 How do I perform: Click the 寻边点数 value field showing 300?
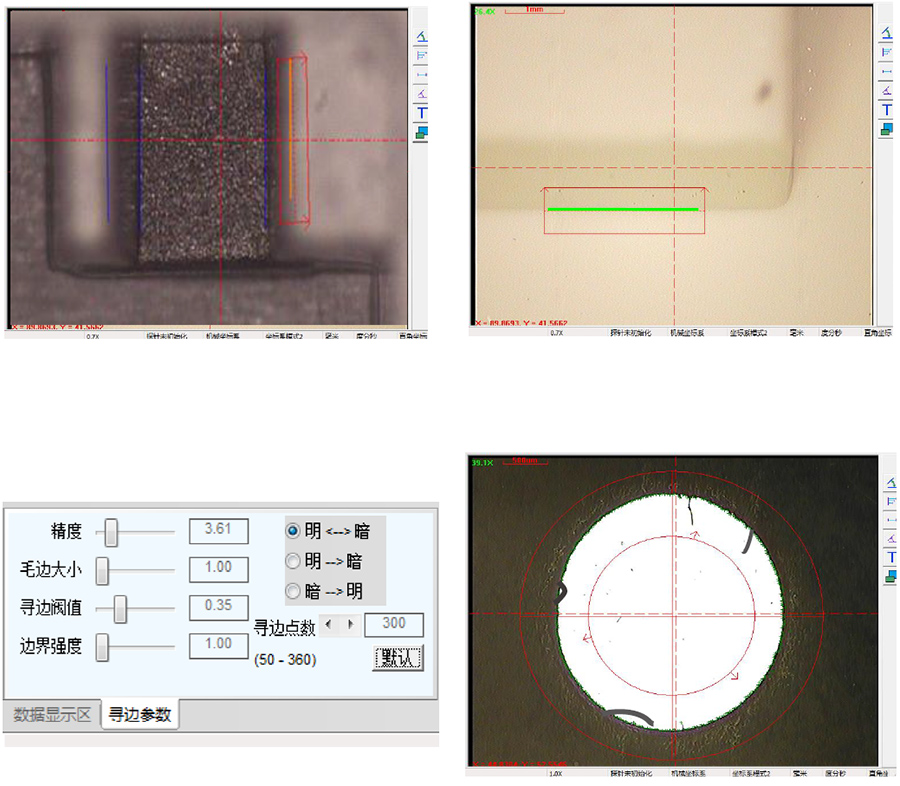(394, 625)
